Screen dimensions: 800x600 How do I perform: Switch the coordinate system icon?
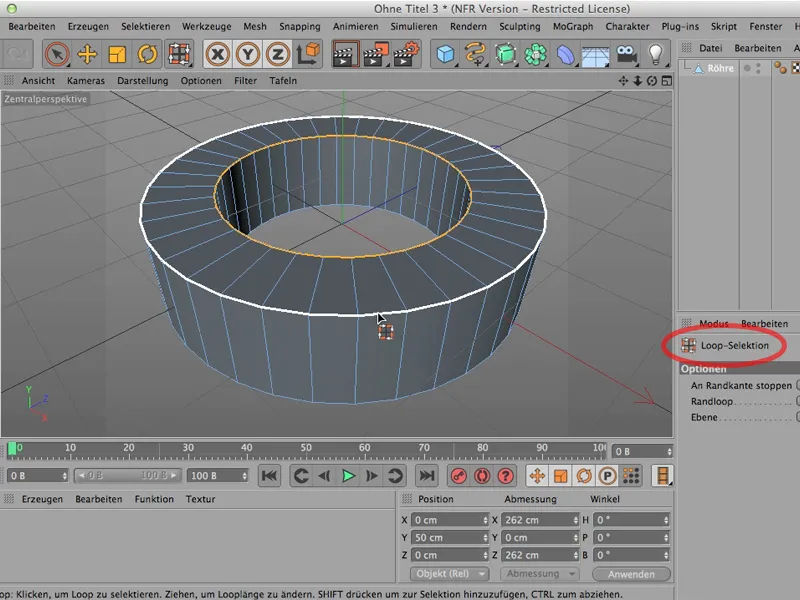coord(308,54)
